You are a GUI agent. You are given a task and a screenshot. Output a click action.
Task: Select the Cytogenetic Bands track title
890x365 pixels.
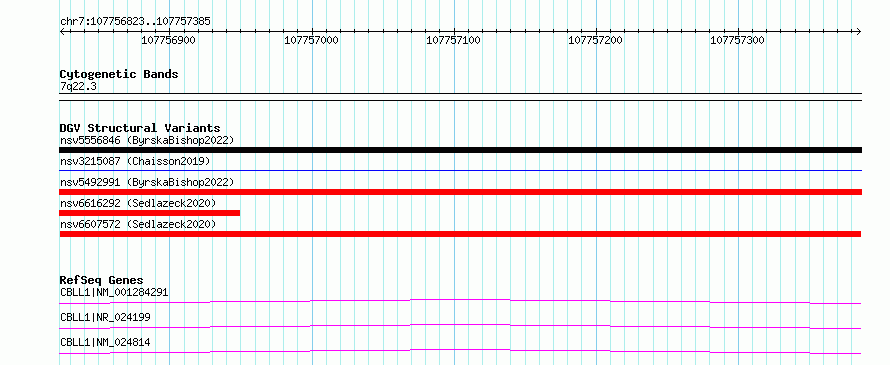click(x=119, y=74)
